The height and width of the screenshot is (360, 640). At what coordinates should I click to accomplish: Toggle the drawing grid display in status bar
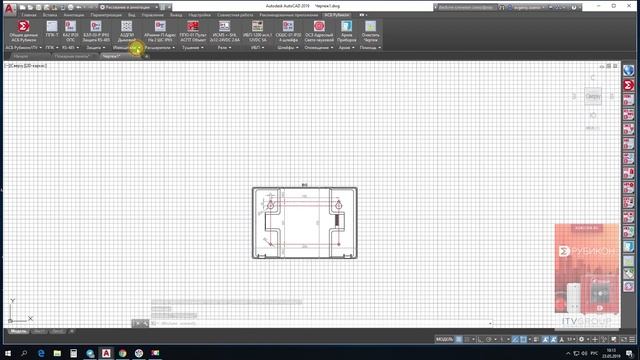[x=459, y=340]
